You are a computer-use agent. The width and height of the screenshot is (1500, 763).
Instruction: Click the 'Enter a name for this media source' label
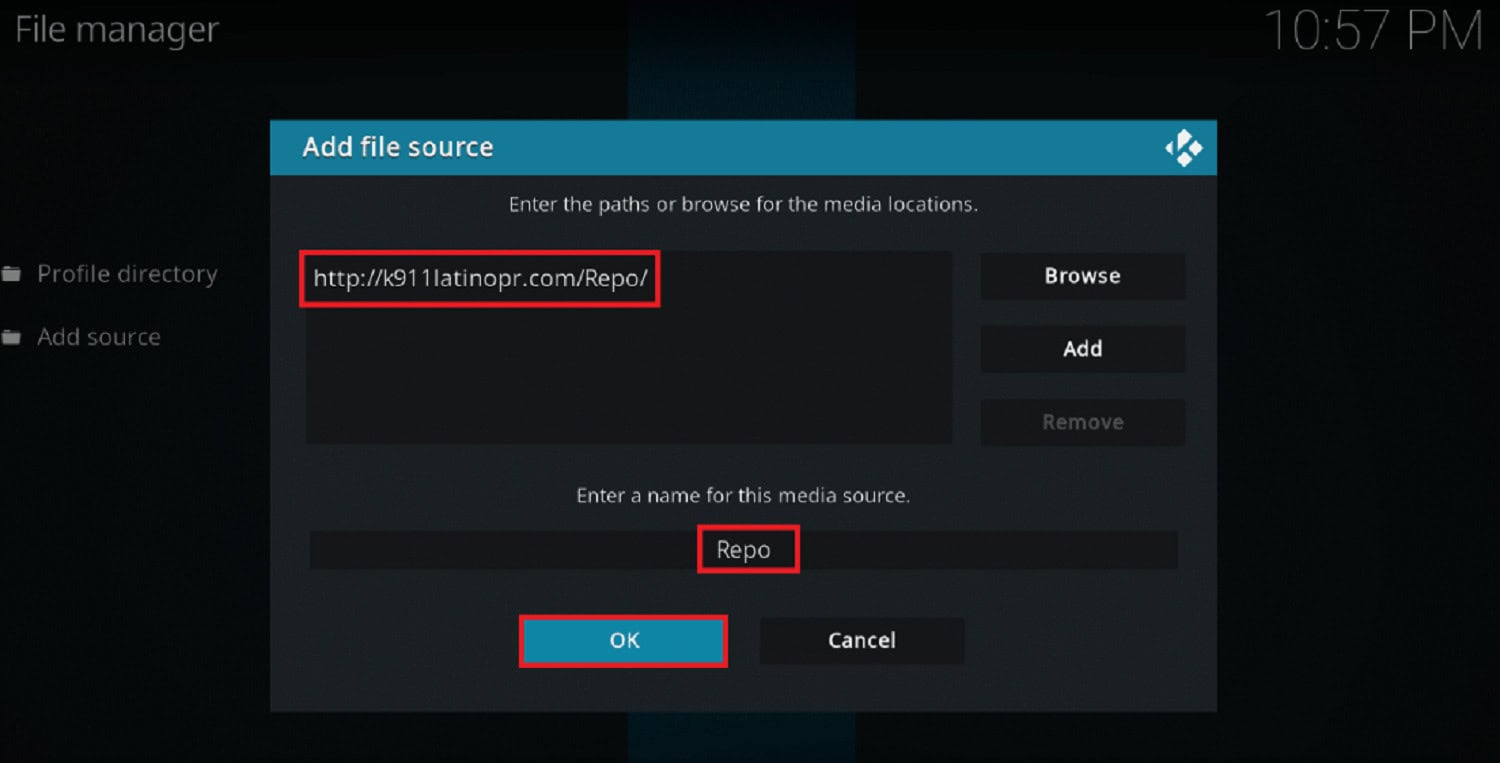[x=743, y=496]
